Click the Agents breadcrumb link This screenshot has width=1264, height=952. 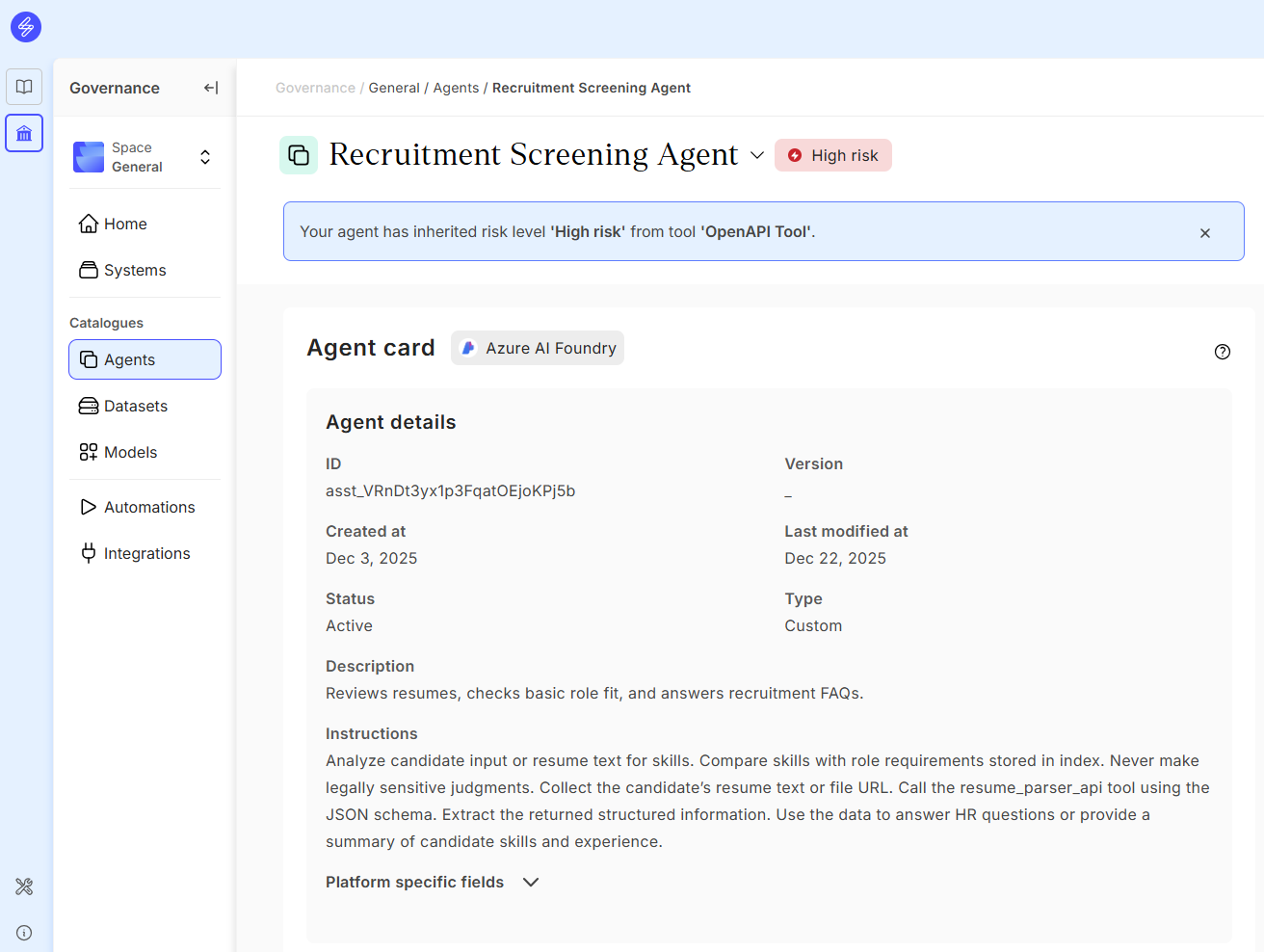[x=456, y=88]
